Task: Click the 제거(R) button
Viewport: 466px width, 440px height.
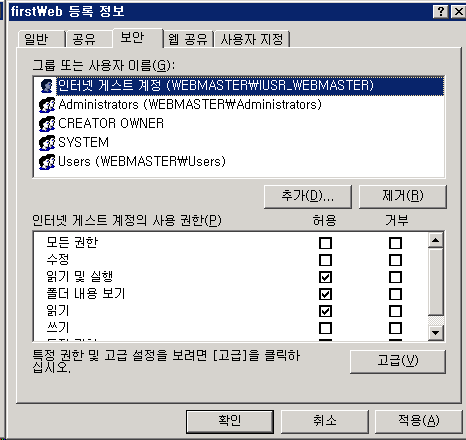Action: (403, 197)
